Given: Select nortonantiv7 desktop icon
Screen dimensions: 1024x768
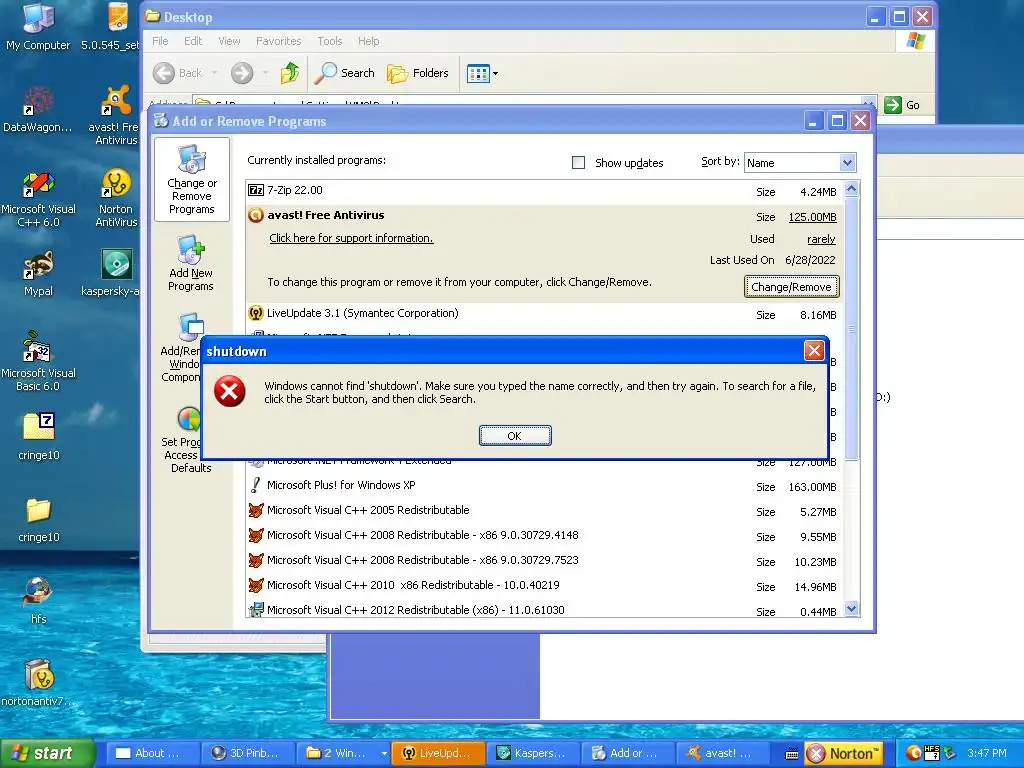Looking at the screenshot, I should click(38, 683).
